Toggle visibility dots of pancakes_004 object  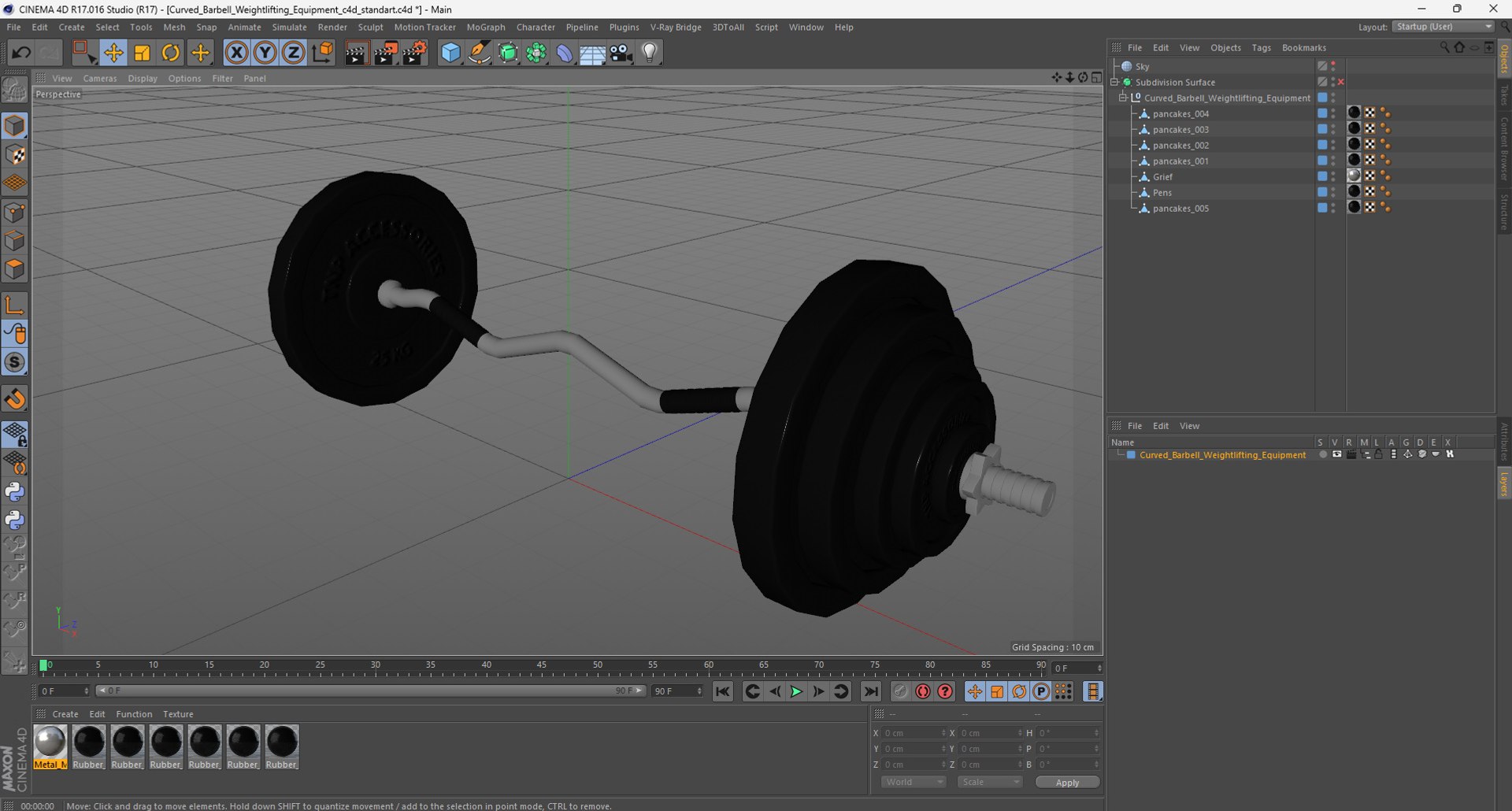point(1333,113)
